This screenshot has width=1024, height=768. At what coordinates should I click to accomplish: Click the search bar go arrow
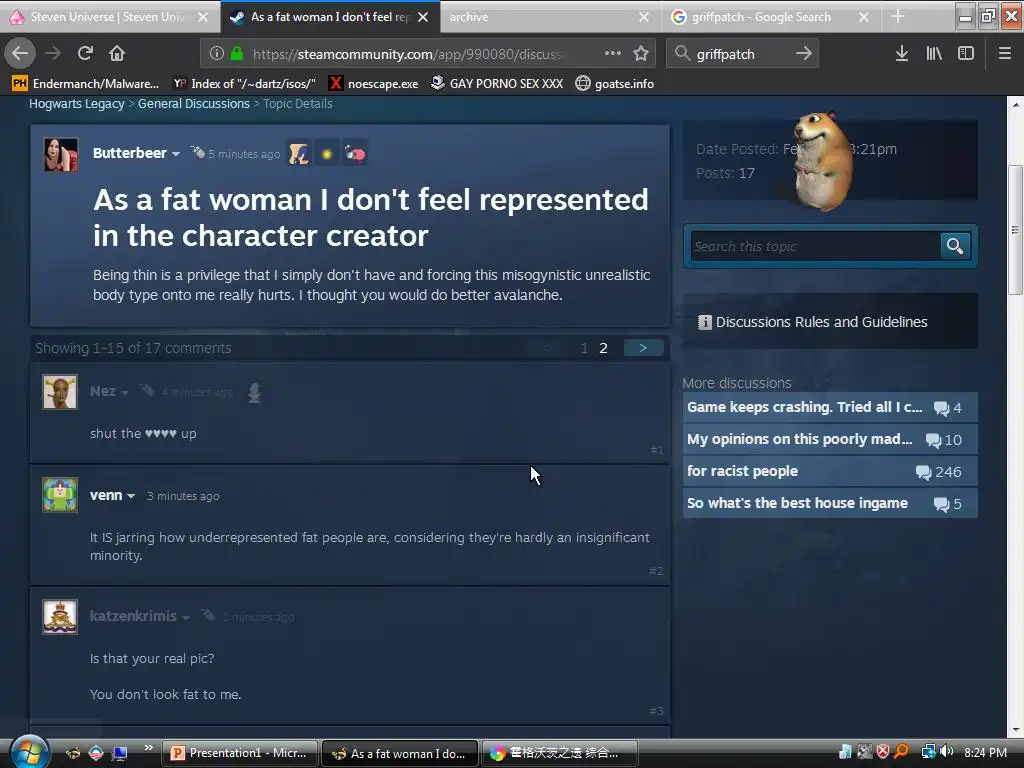click(804, 53)
